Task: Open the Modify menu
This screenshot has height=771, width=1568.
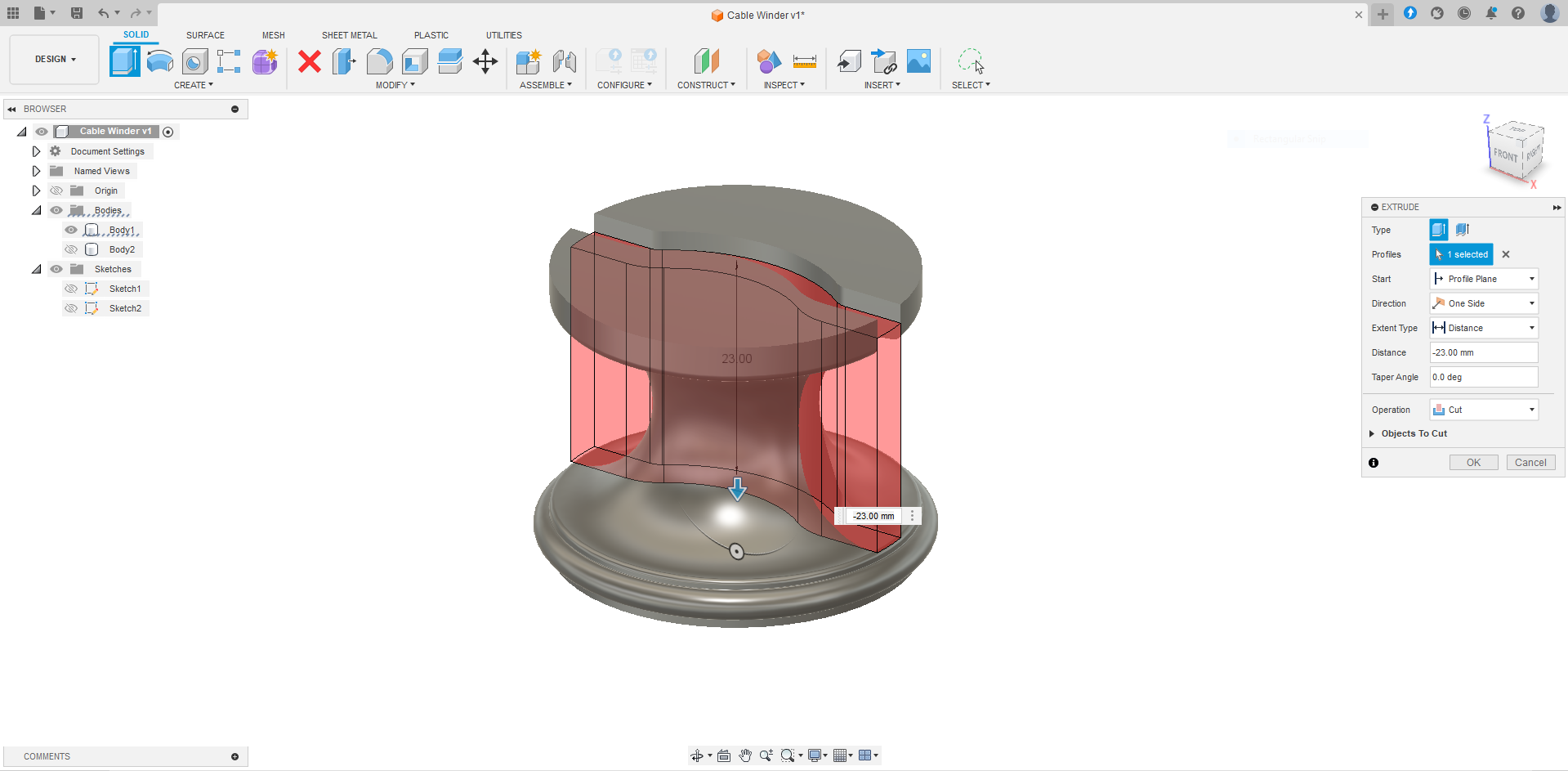Action: click(x=395, y=85)
